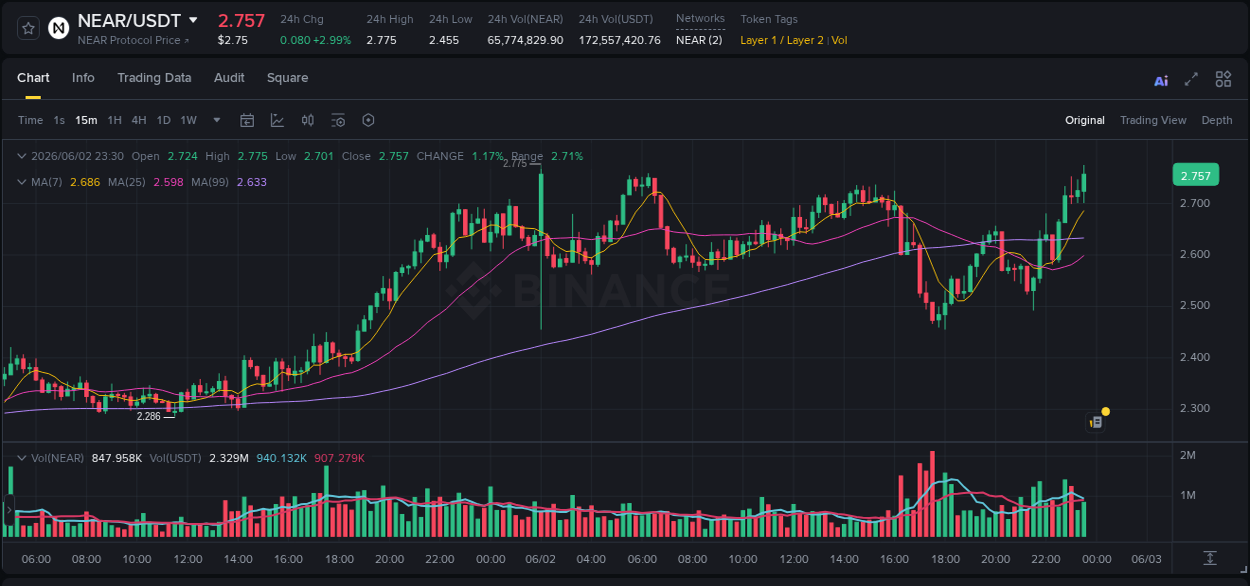Click the 24h Vol(NEAR) value 65,774,829.90
Image resolution: width=1250 pixels, height=586 pixels.
(x=525, y=40)
